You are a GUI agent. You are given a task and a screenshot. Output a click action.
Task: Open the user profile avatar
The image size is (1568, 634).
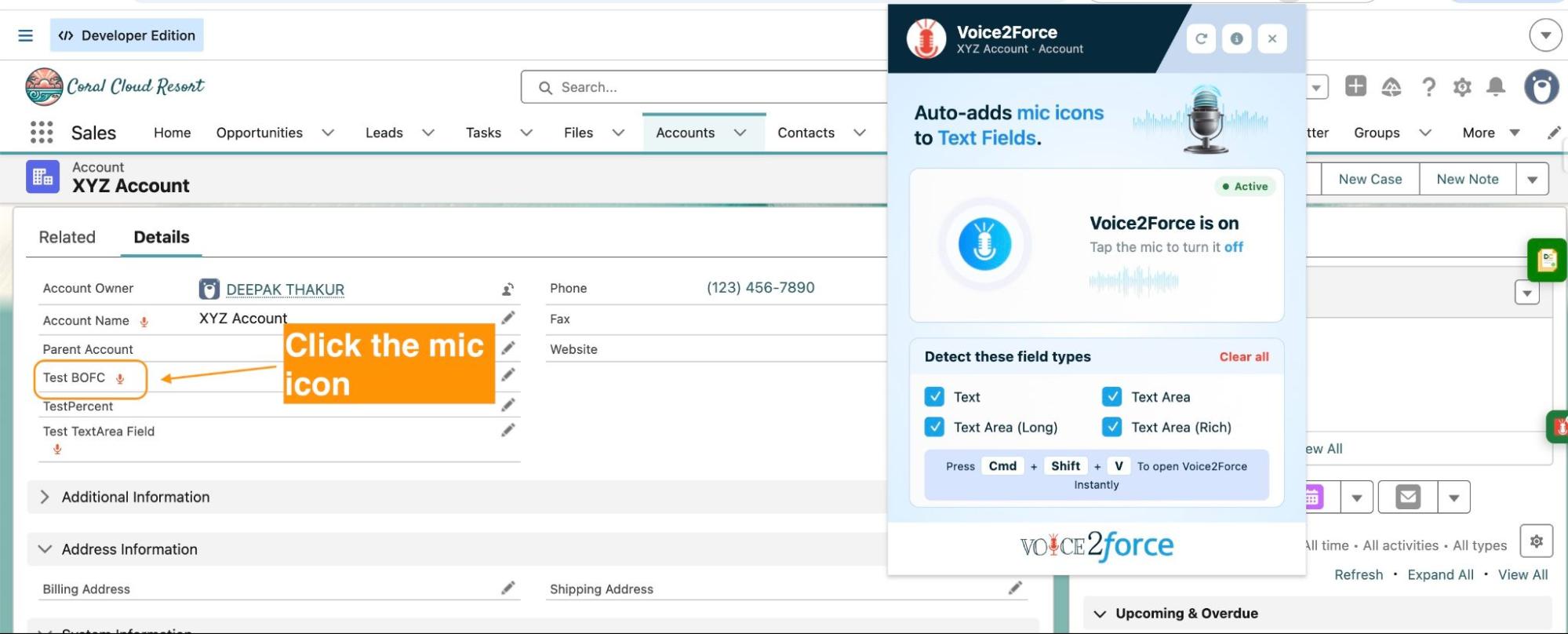1541,86
